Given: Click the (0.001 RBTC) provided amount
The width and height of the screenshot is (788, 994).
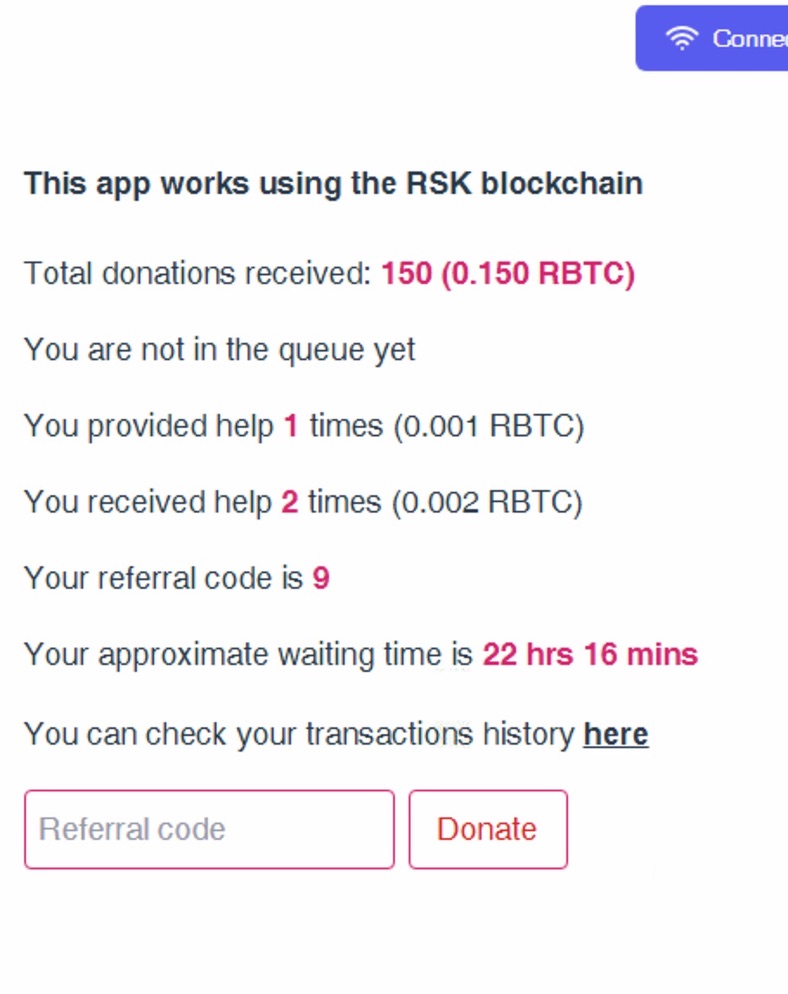Looking at the screenshot, I should (x=489, y=426).
